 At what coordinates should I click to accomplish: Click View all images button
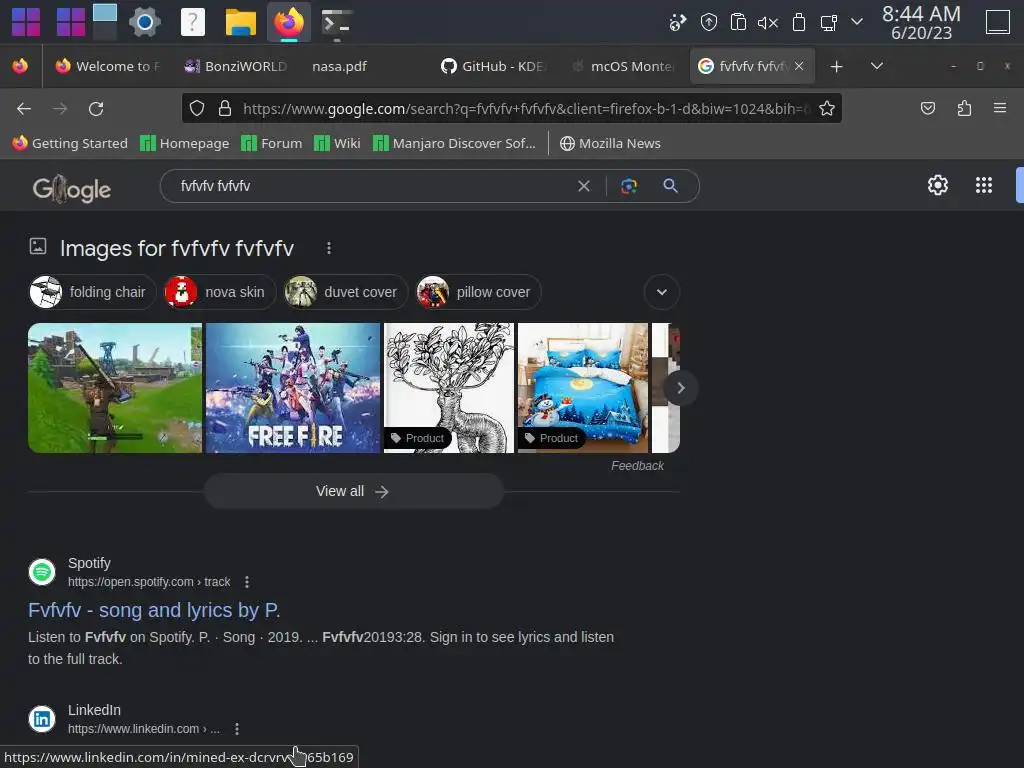pos(353,491)
